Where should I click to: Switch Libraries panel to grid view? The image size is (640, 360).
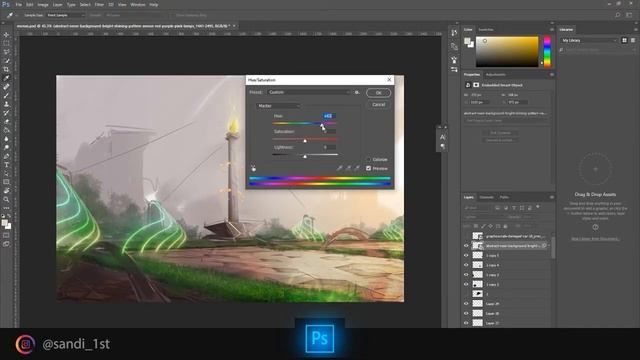(624, 40)
